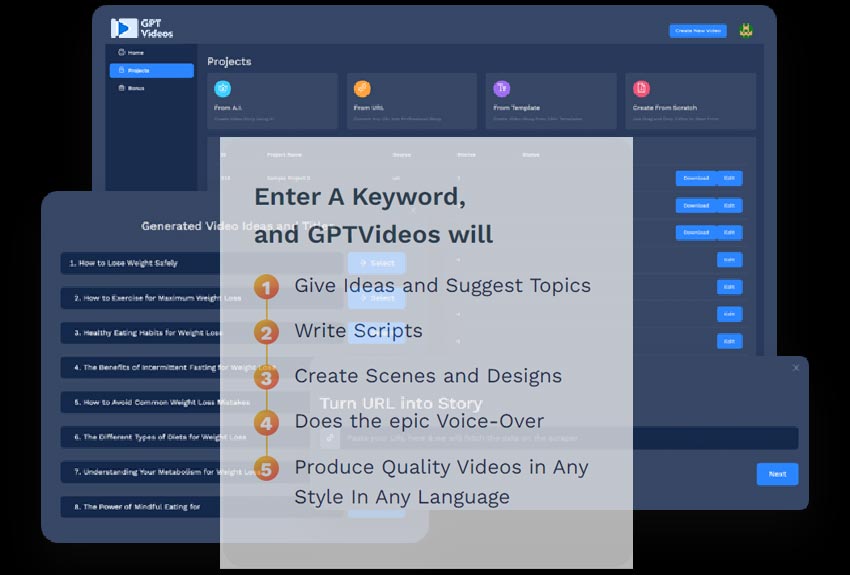850x575 pixels.
Task: Click Select next to 'How to Exercise for Maximum'
Action: 377,298
